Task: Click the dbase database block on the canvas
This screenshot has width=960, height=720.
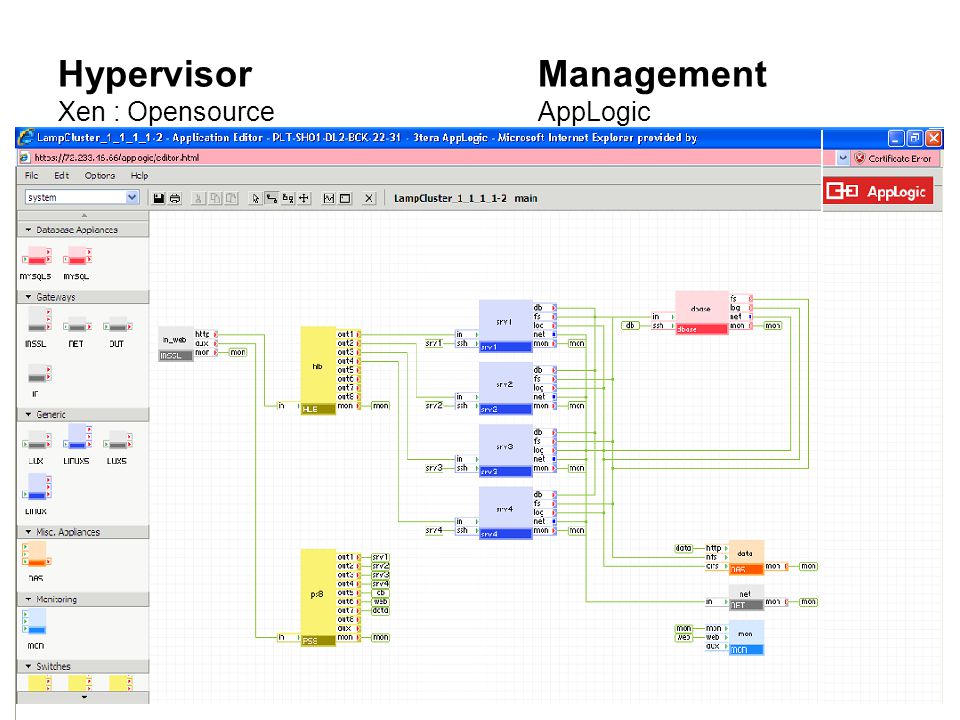Action: [702, 313]
